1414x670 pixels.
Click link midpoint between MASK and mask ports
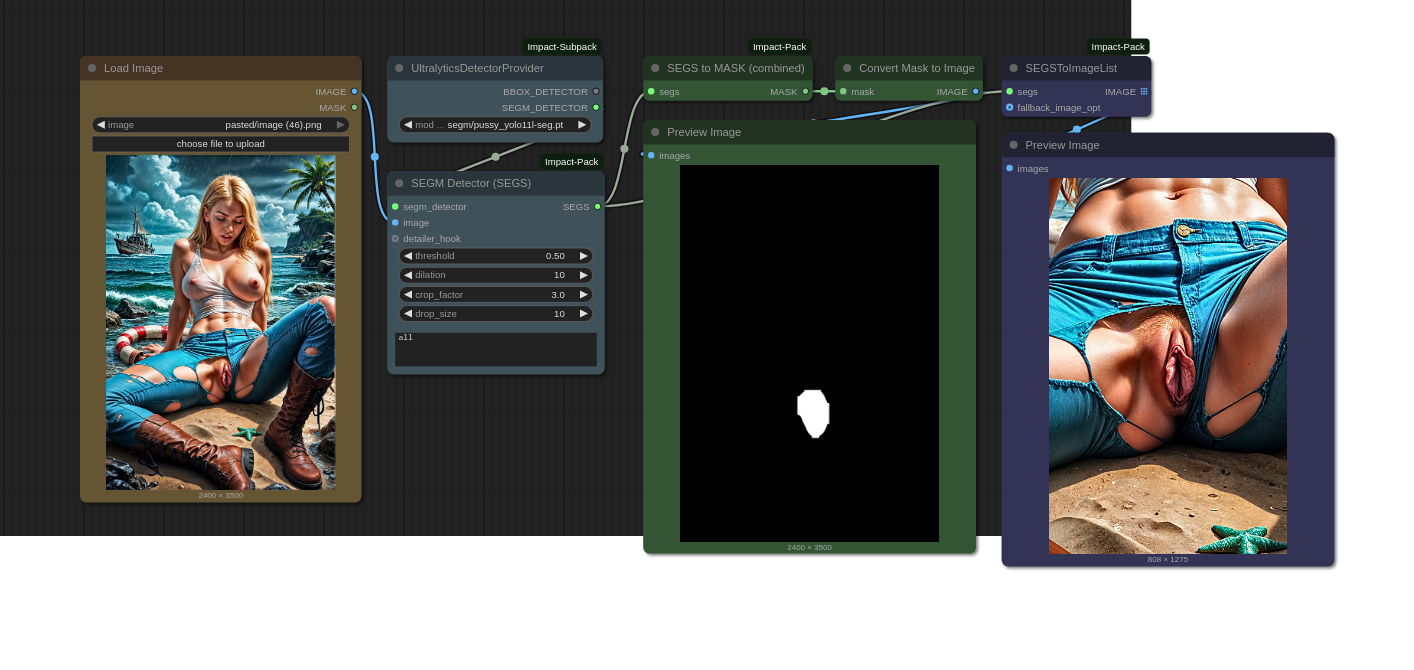[824, 91]
